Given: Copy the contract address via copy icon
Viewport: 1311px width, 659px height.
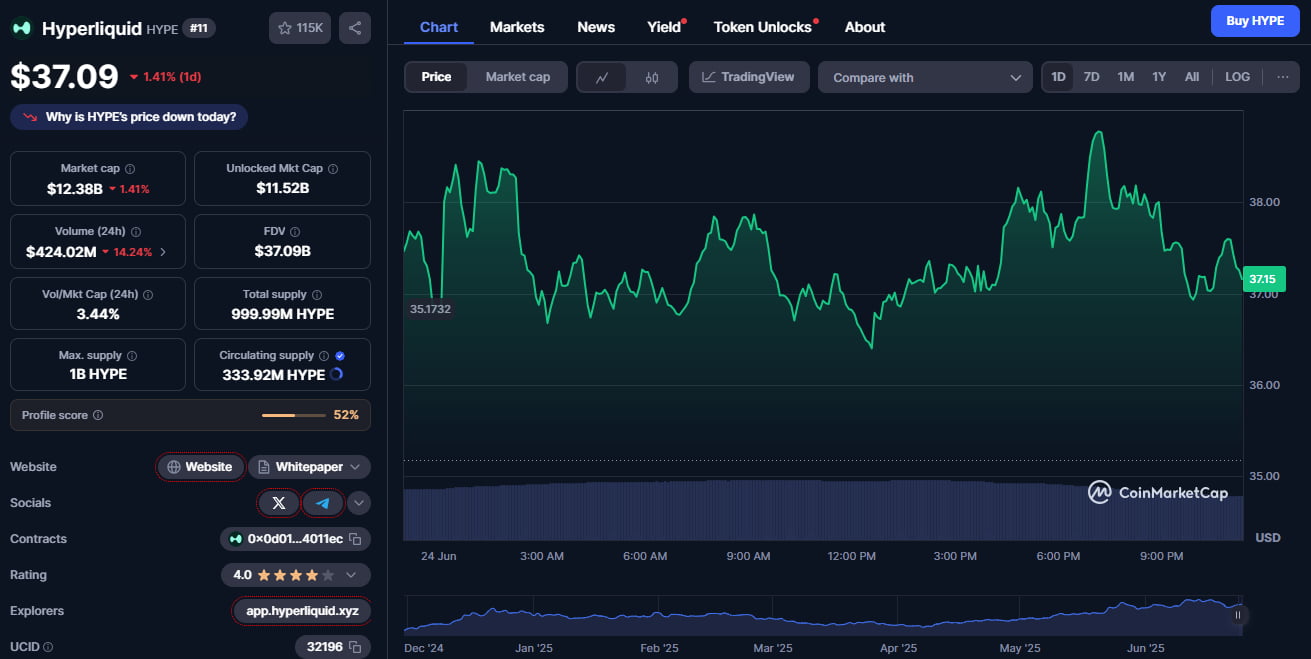Looking at the screenshot, I should [x=355, y=539].
